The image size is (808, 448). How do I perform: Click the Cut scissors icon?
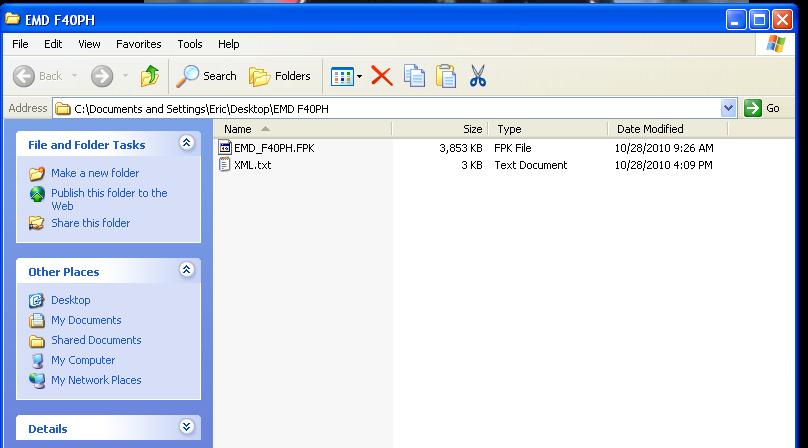coord(478,76)
